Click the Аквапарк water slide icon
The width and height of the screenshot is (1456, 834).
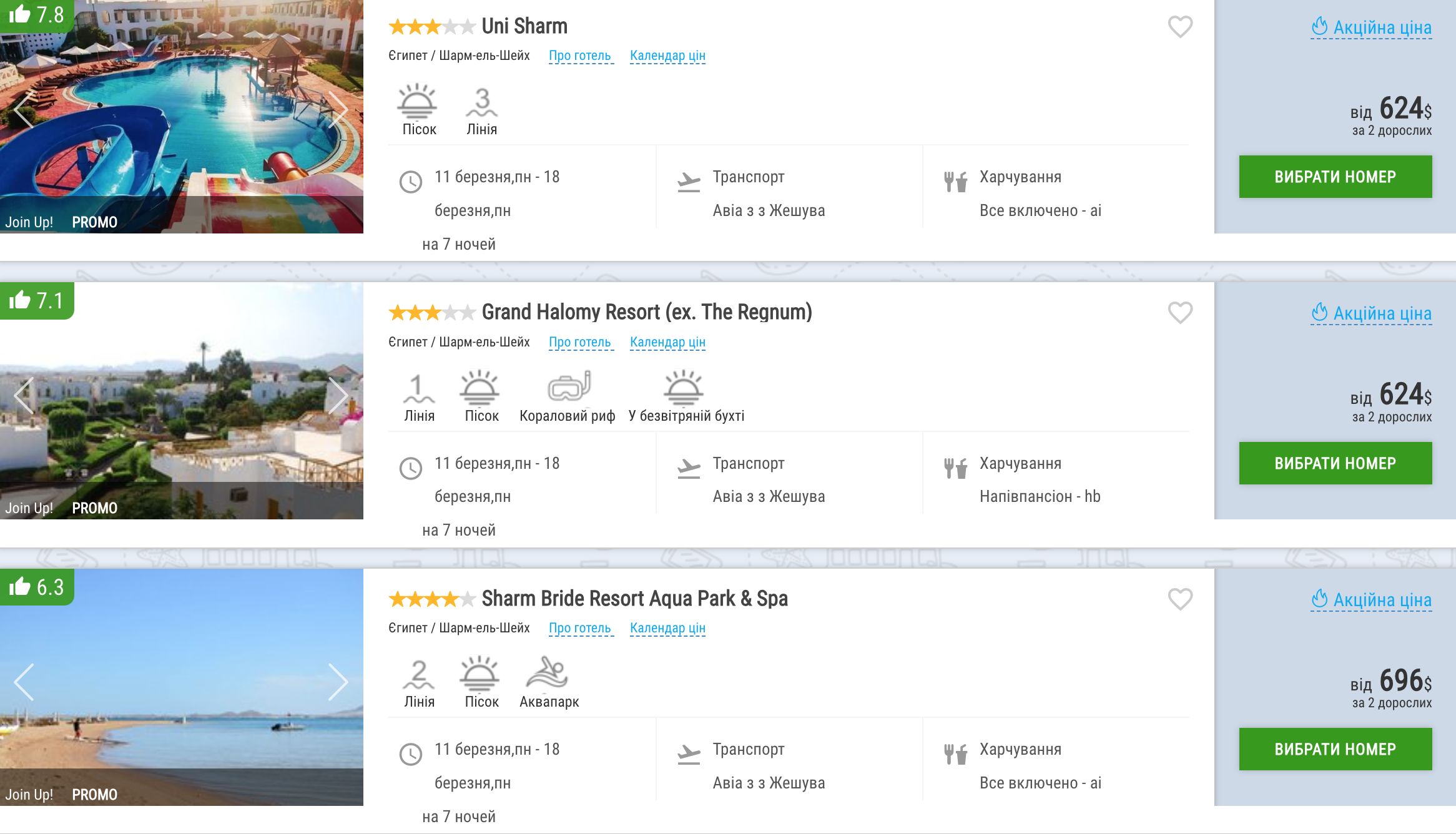point(547,673)
